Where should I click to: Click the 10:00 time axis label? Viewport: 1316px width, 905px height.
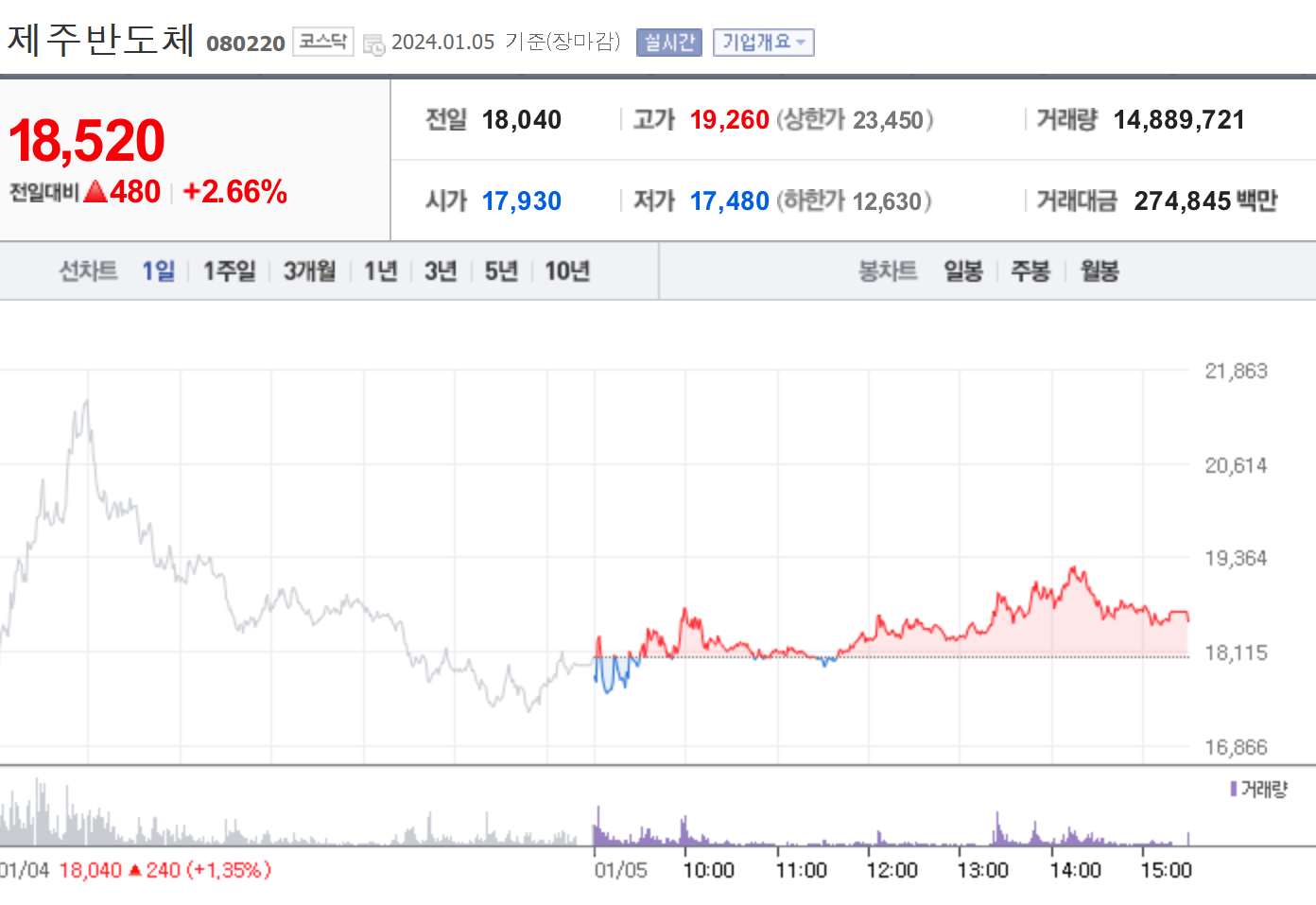[x=708, y=870]
